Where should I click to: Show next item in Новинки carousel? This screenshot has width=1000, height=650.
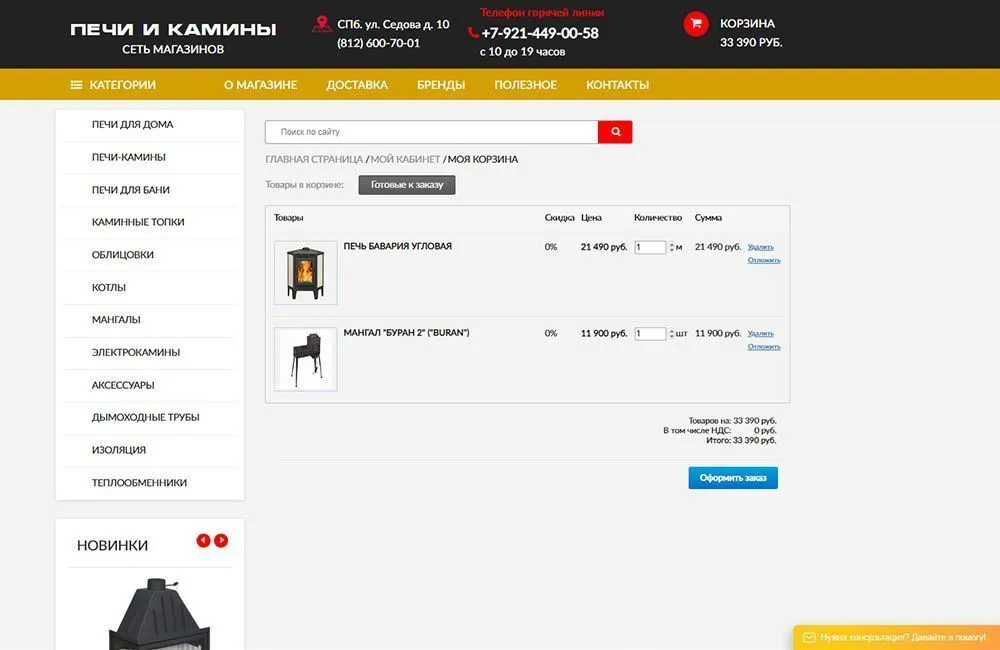click(221, 541)
